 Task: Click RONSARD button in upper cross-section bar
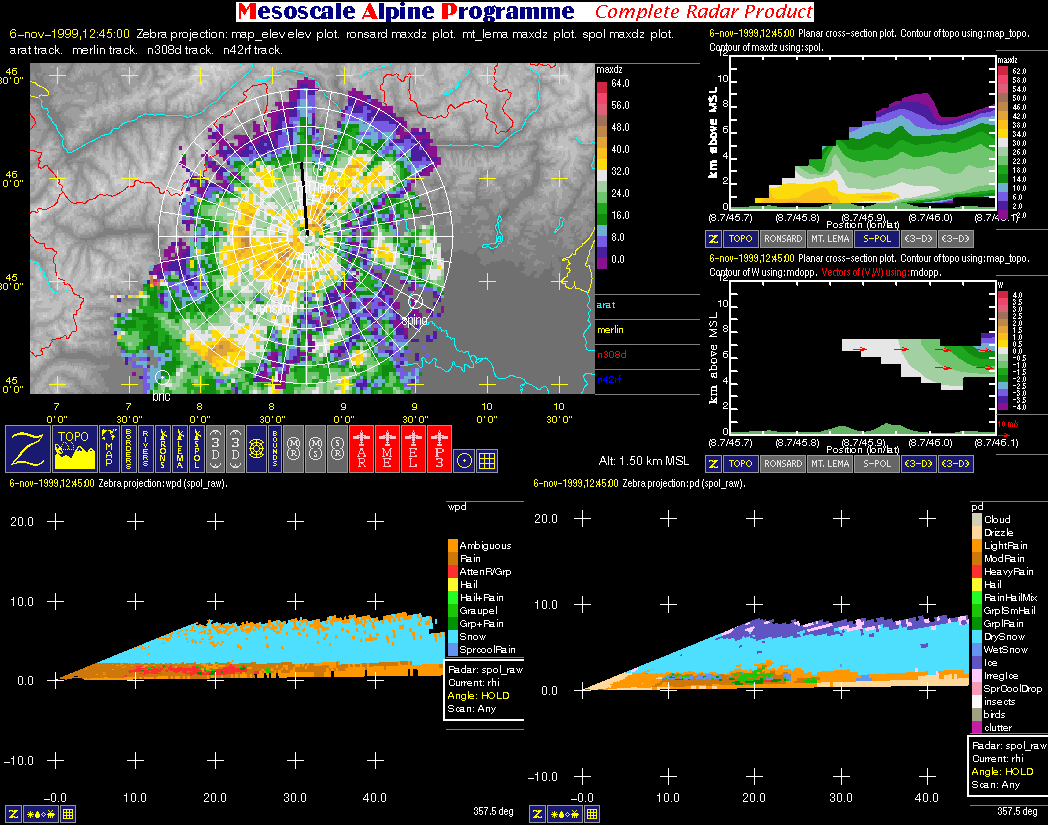point(782,239)
